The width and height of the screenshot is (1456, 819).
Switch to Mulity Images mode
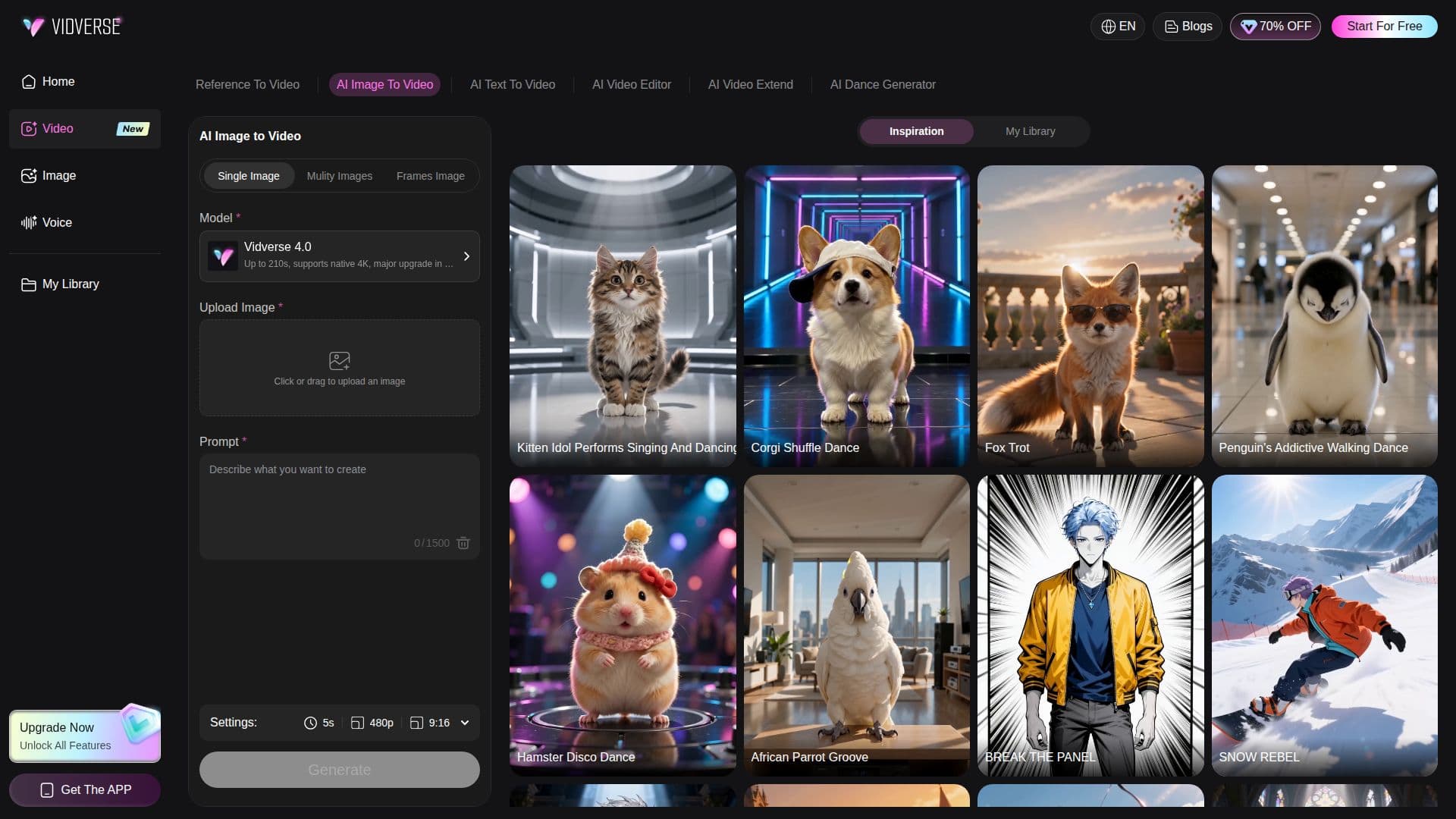340,176
